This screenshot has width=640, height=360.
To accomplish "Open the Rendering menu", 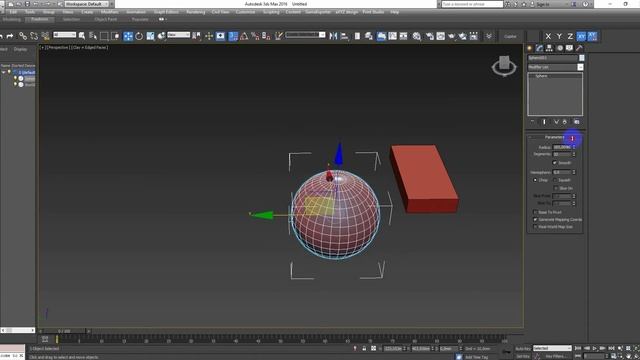I will (196, 12).
